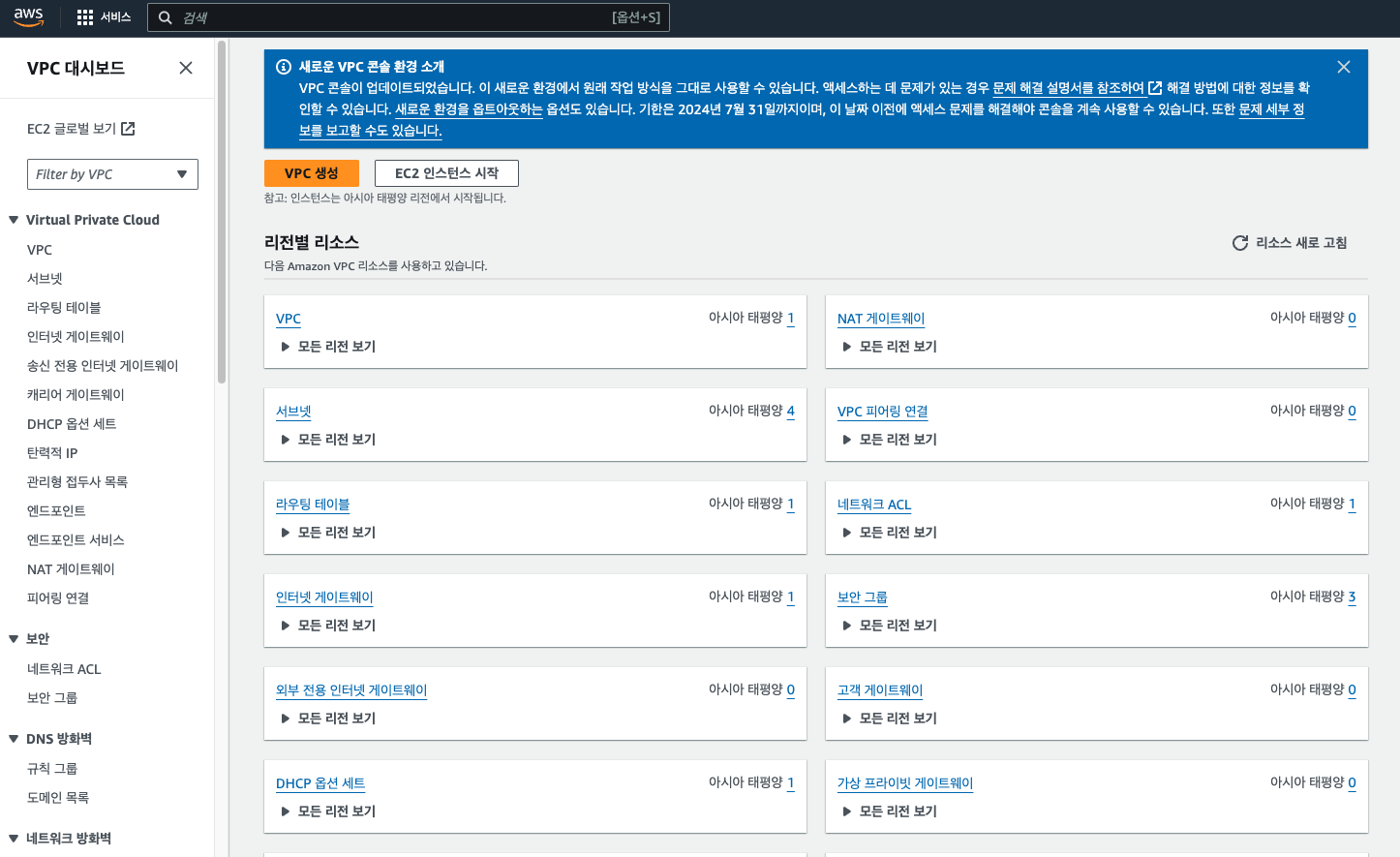Click the 문제 해결 설명서를 참조하여 banner link
1400x857 pixels.
point(1068,88)
